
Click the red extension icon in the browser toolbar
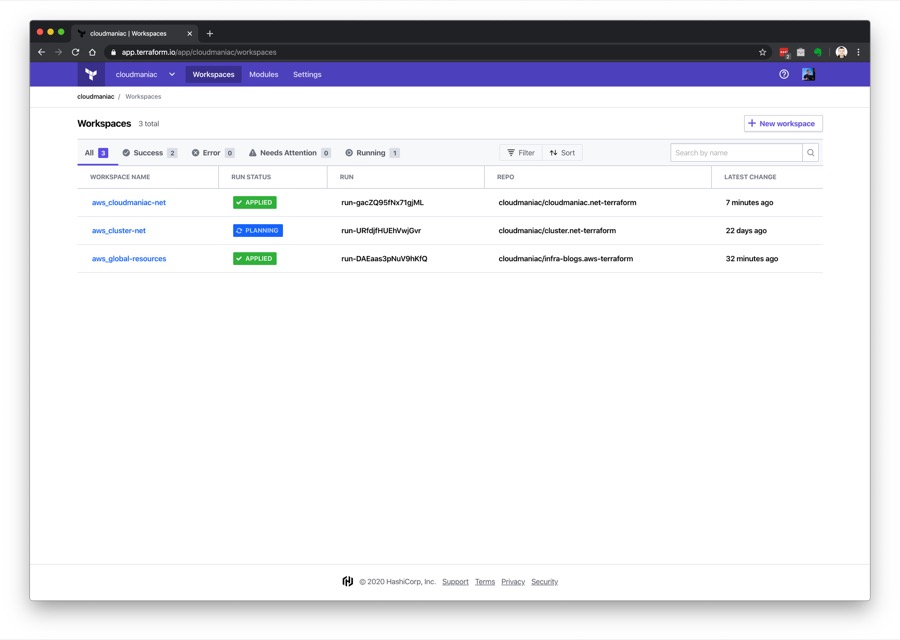coord(784,52)
